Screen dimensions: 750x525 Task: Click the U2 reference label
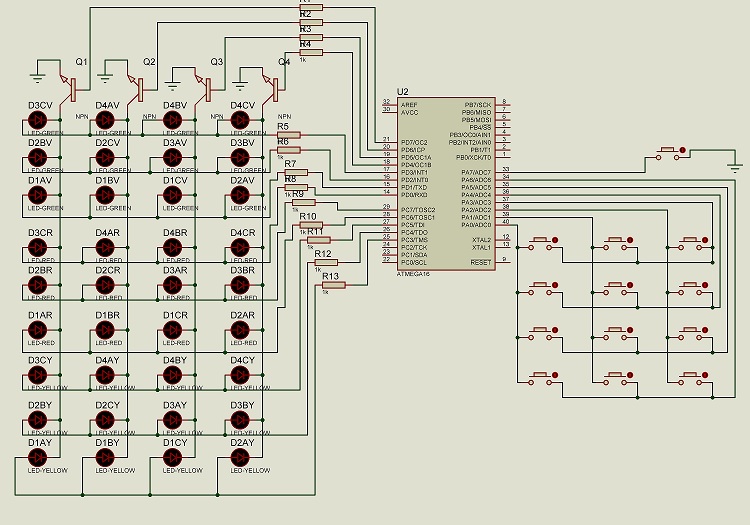403,92
